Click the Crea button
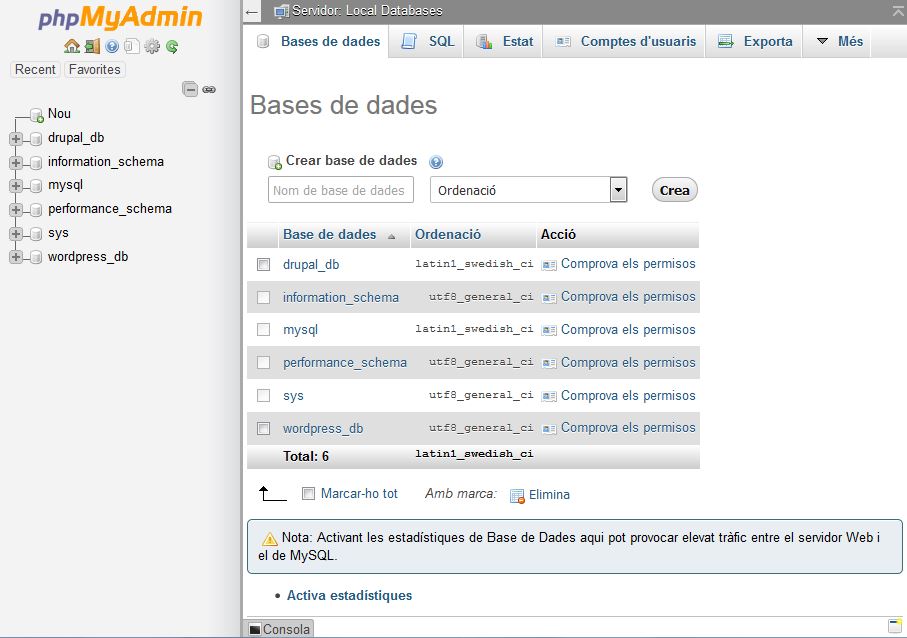The height and width of the screenshot is (638, 907). [674, 190]
